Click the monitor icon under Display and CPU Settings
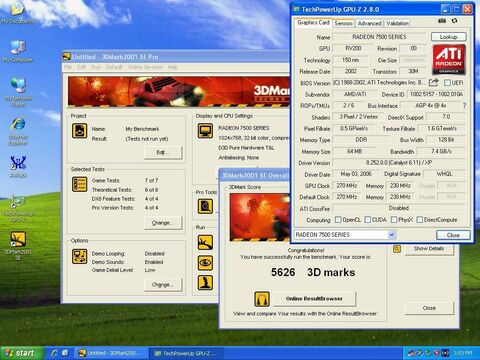Viewport: 480px width, 360px height. pos(205,131)
